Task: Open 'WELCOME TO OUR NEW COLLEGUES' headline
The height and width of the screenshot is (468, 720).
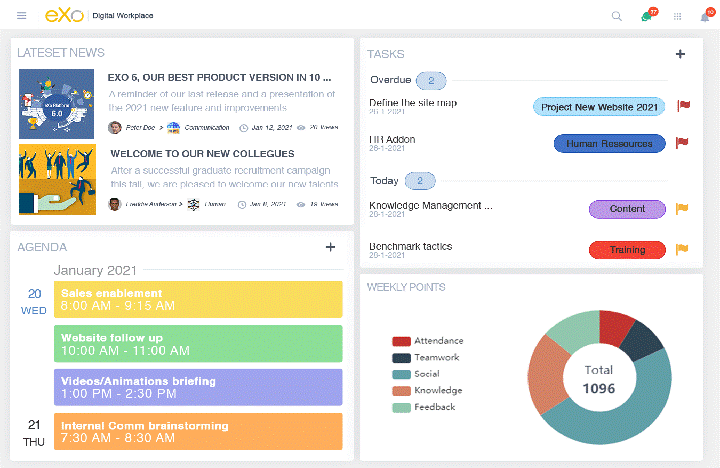Action: 202,154
